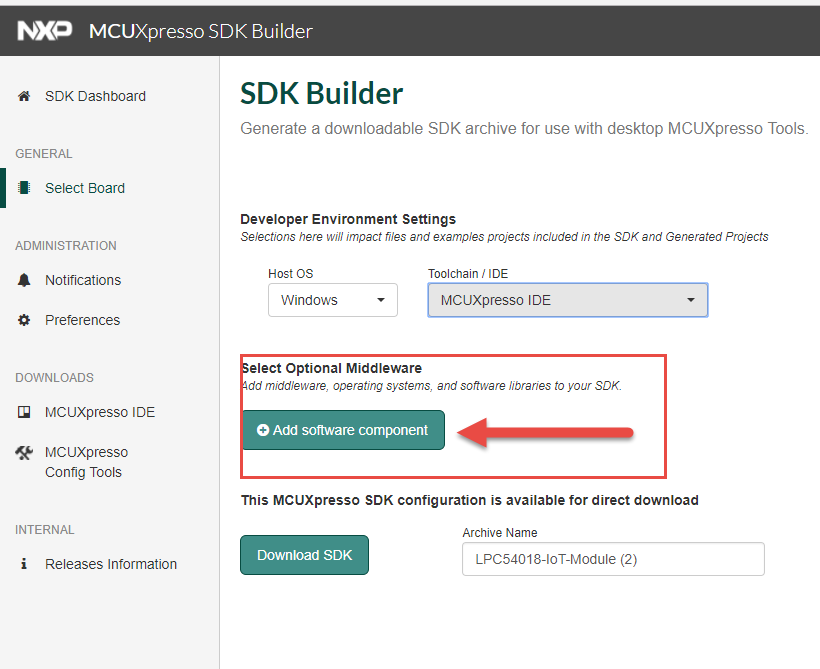Viewport: 820px width, 669px height.
Task: Click the SDK Builder page heading
Action: point(321,94)
